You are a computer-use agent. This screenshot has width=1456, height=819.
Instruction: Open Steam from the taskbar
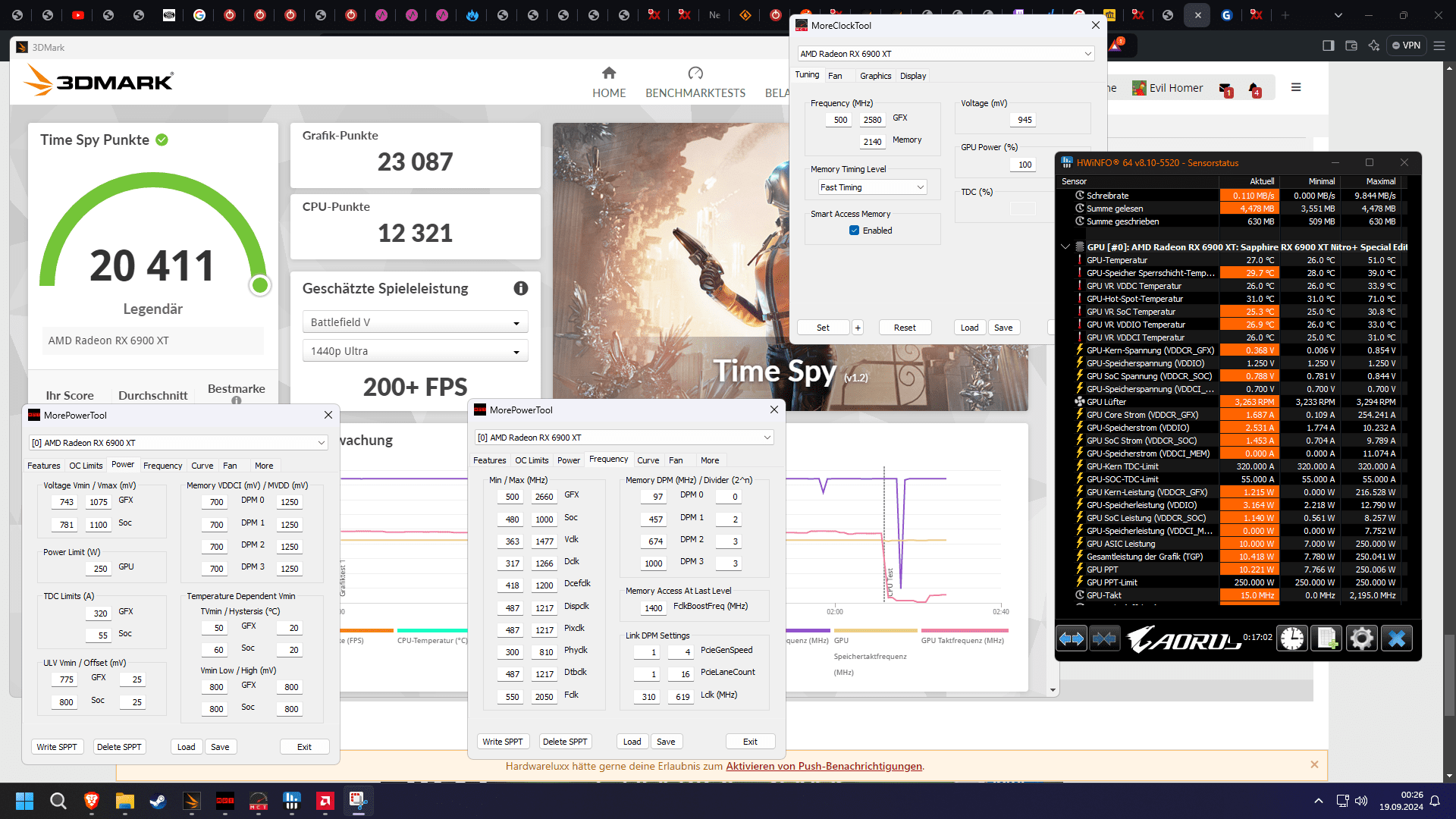[158, 801]
